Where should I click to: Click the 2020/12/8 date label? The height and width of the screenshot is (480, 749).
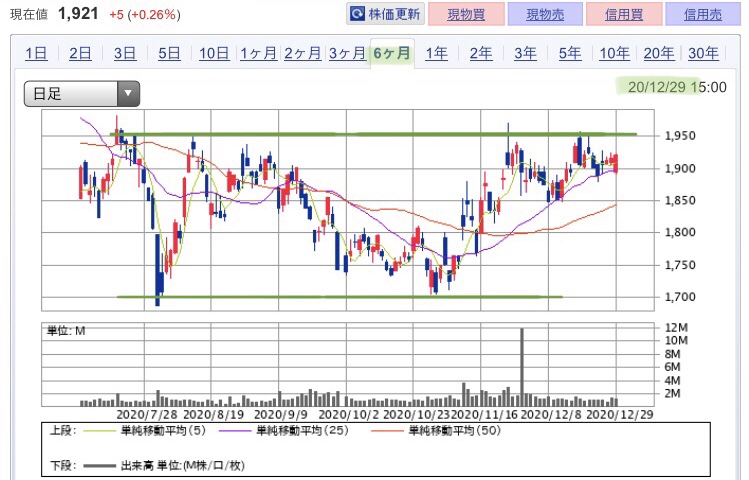551,414
